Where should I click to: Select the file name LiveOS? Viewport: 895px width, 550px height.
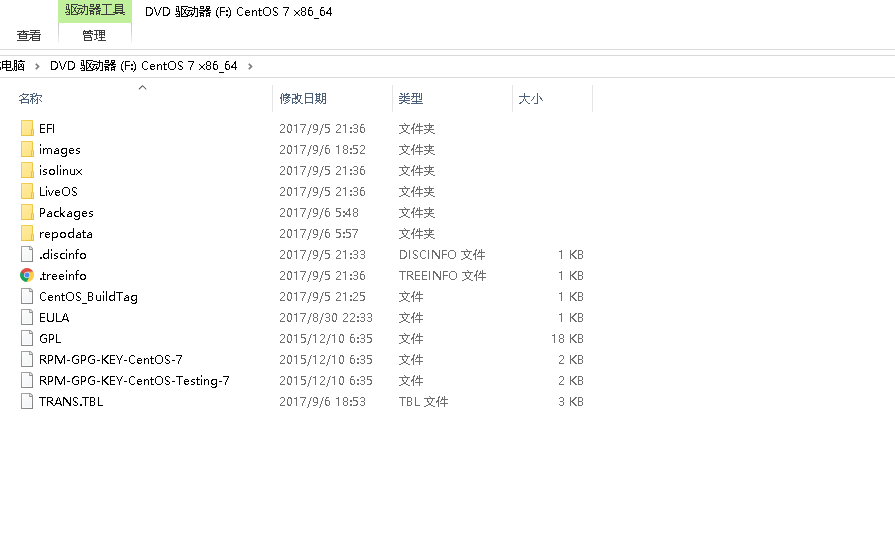click(58, 192)
